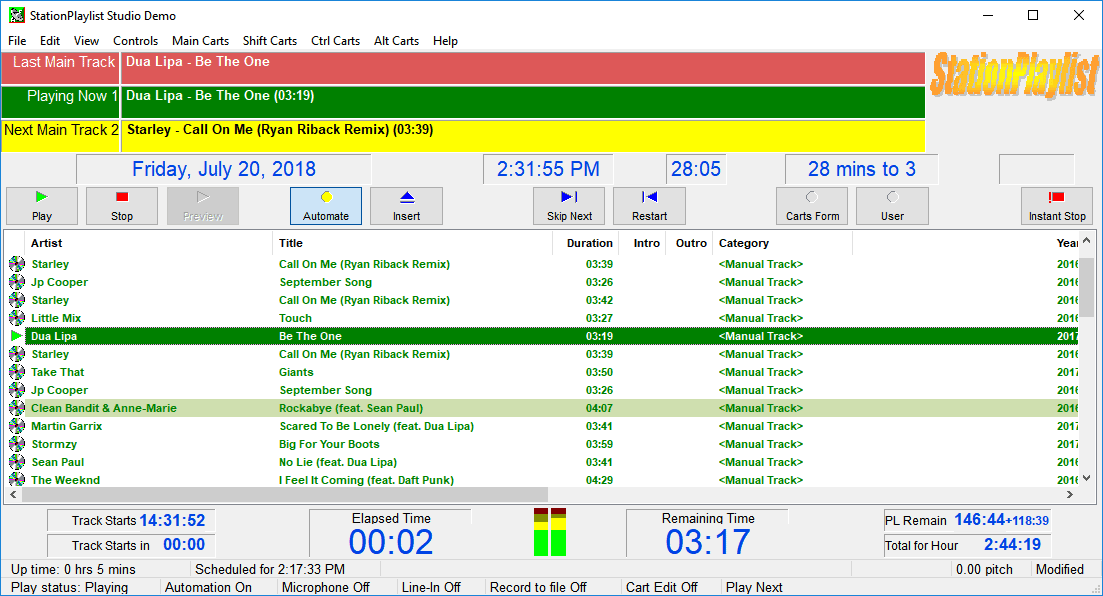Click the Insert eject-arrow button

point(406,206)
